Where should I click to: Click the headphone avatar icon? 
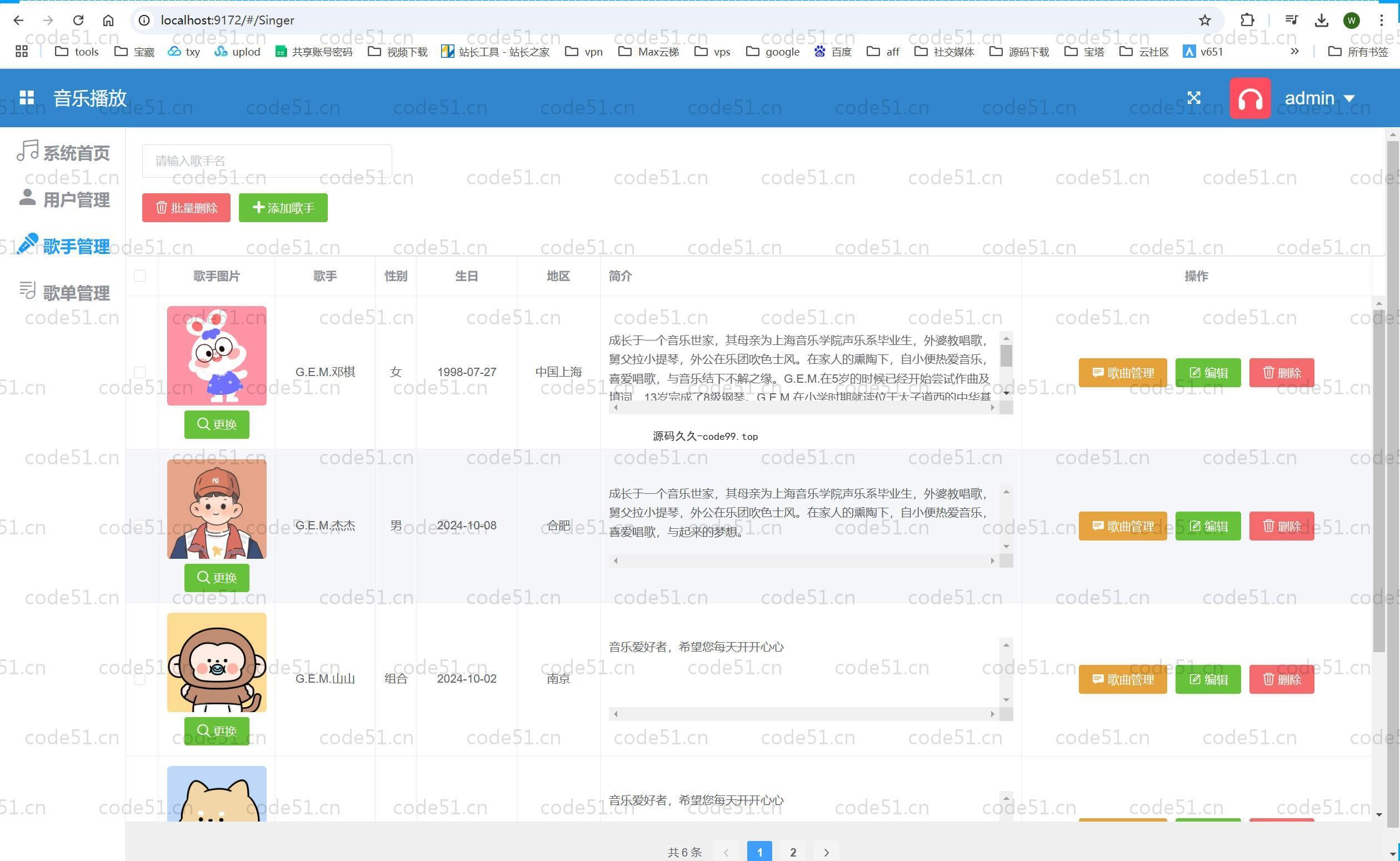tap(1250, 98)
